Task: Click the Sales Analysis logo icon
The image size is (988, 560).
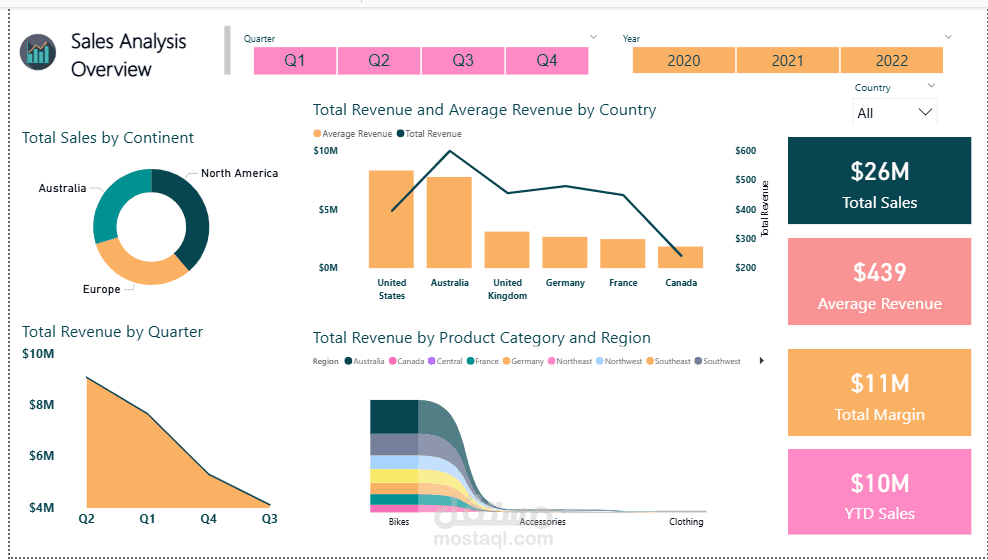Action: point(38,52)
